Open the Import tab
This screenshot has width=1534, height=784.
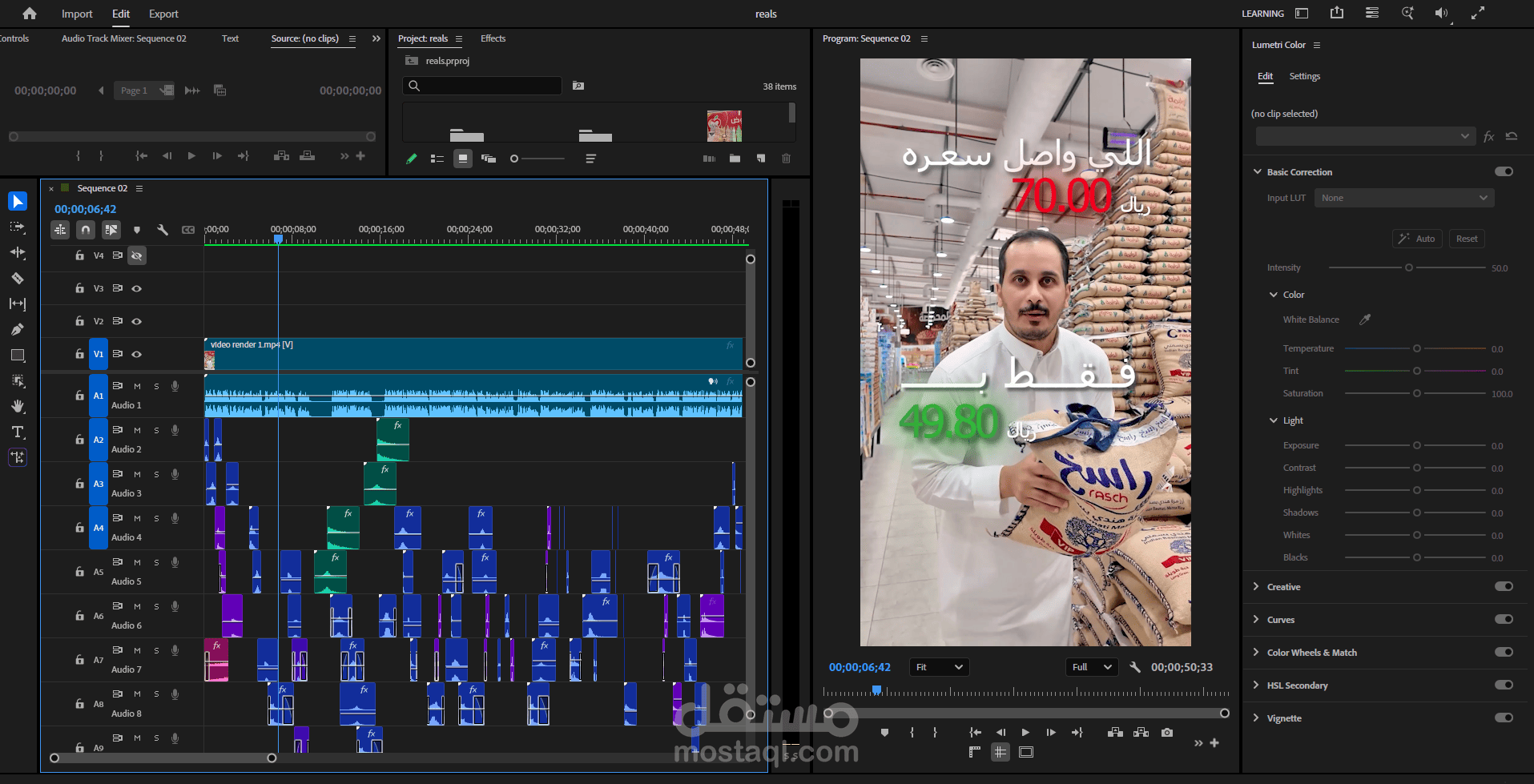click(x=77, y=14)
